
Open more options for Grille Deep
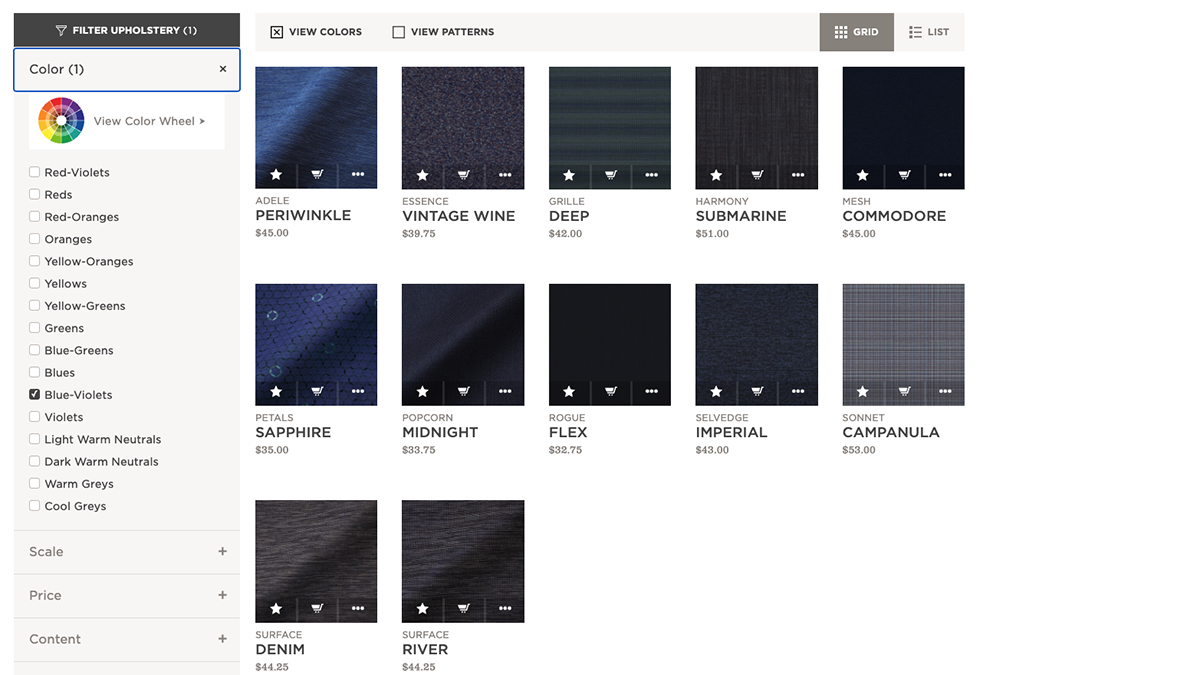click(651, 175)
